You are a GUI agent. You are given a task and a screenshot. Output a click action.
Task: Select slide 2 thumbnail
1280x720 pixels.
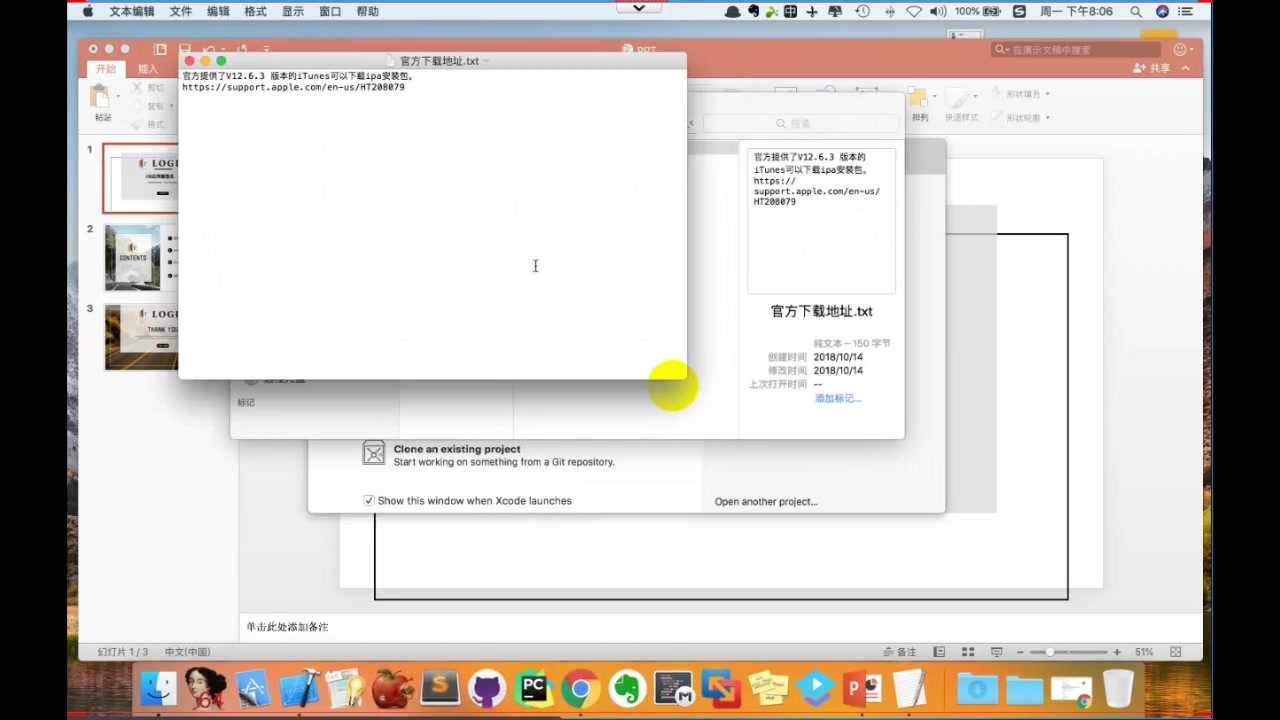tap(141, 258)
